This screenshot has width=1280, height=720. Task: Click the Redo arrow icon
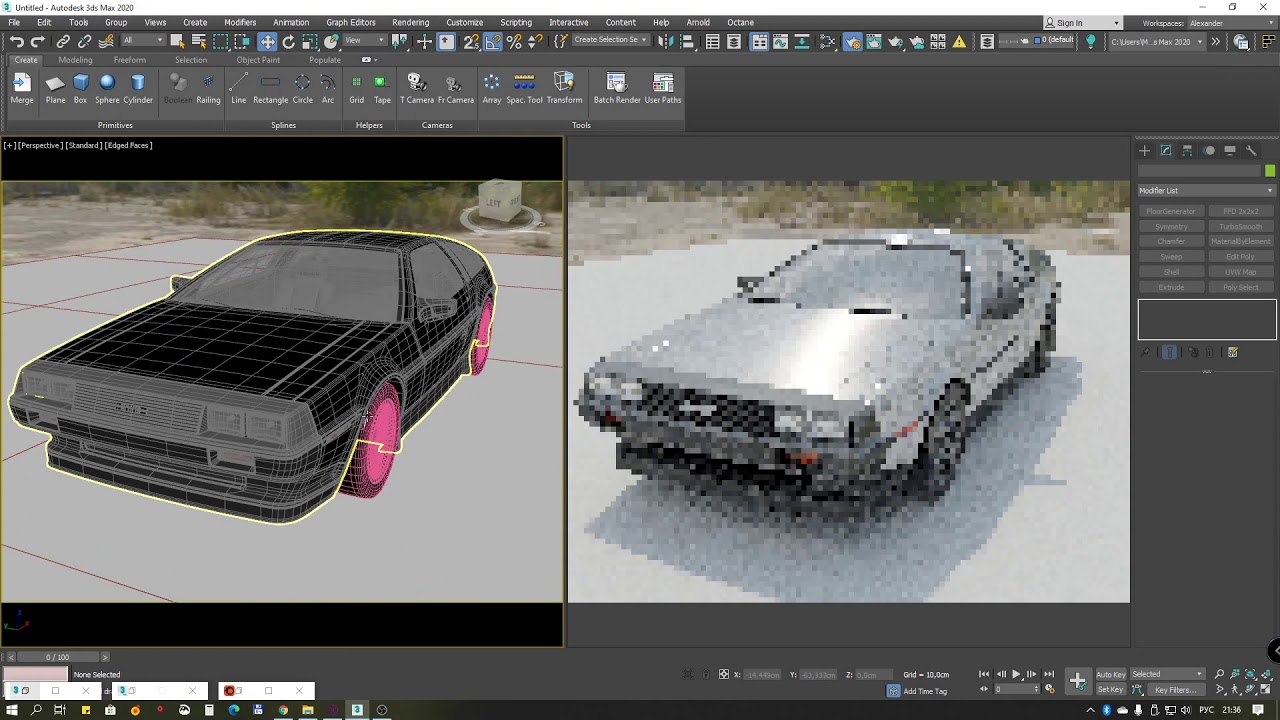tap(38, 41)
